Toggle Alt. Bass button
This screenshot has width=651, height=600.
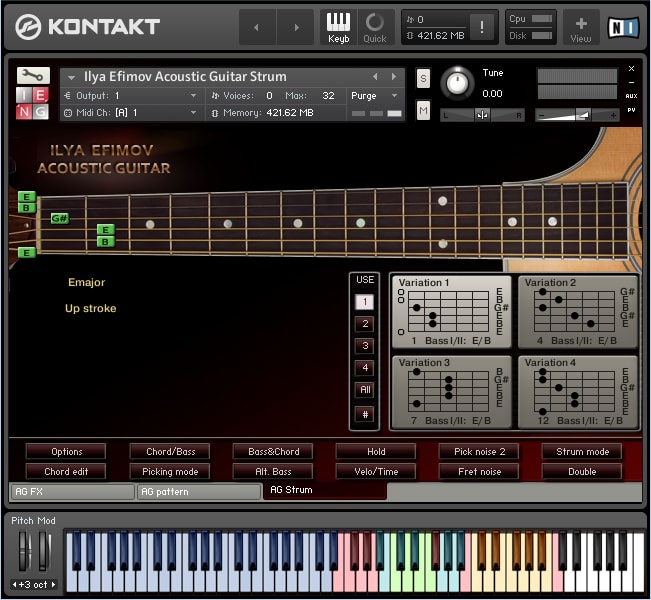[x=273, y=472]
